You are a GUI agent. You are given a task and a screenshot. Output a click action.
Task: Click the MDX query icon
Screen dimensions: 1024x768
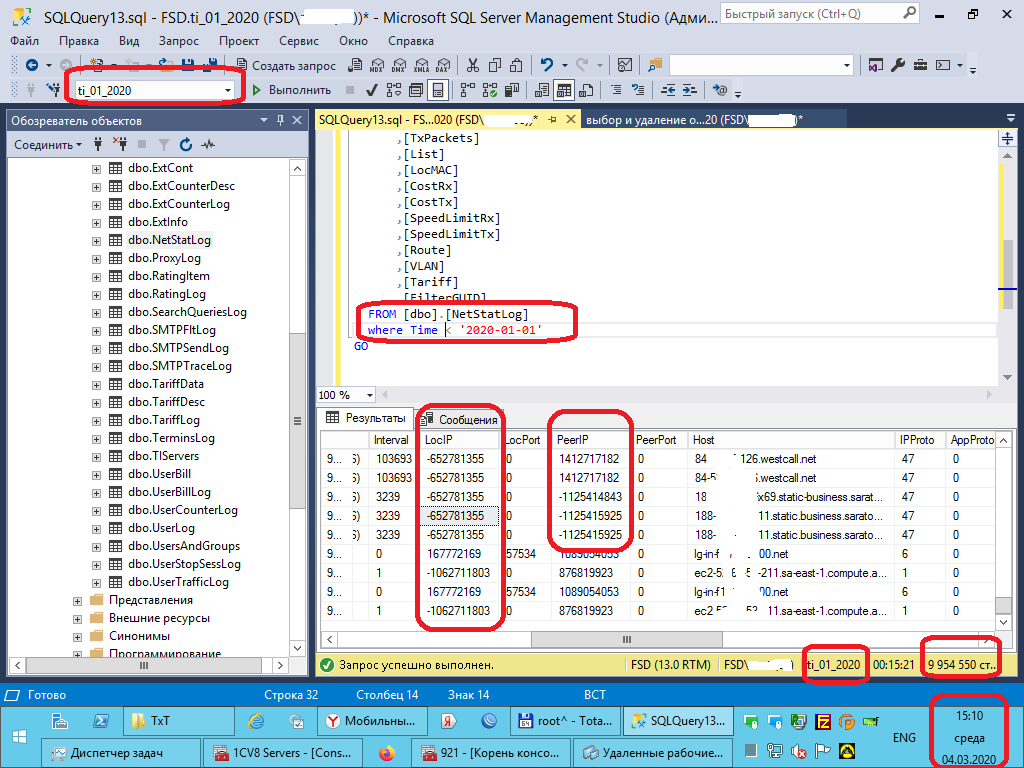click(x=377, y=65)
